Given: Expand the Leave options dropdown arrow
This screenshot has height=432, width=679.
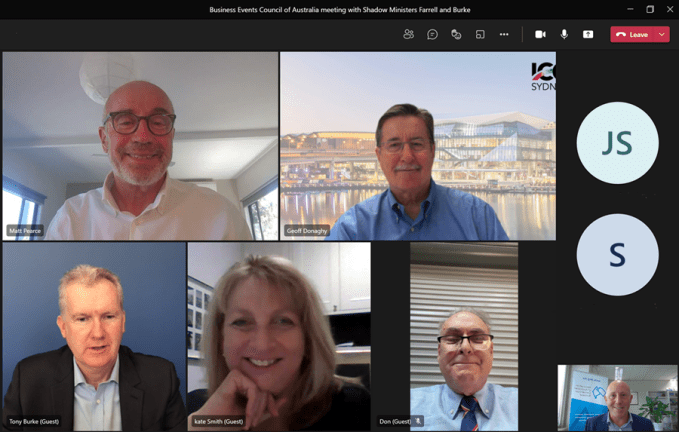Looking at the screenshot, I should [x=662, y=35].
